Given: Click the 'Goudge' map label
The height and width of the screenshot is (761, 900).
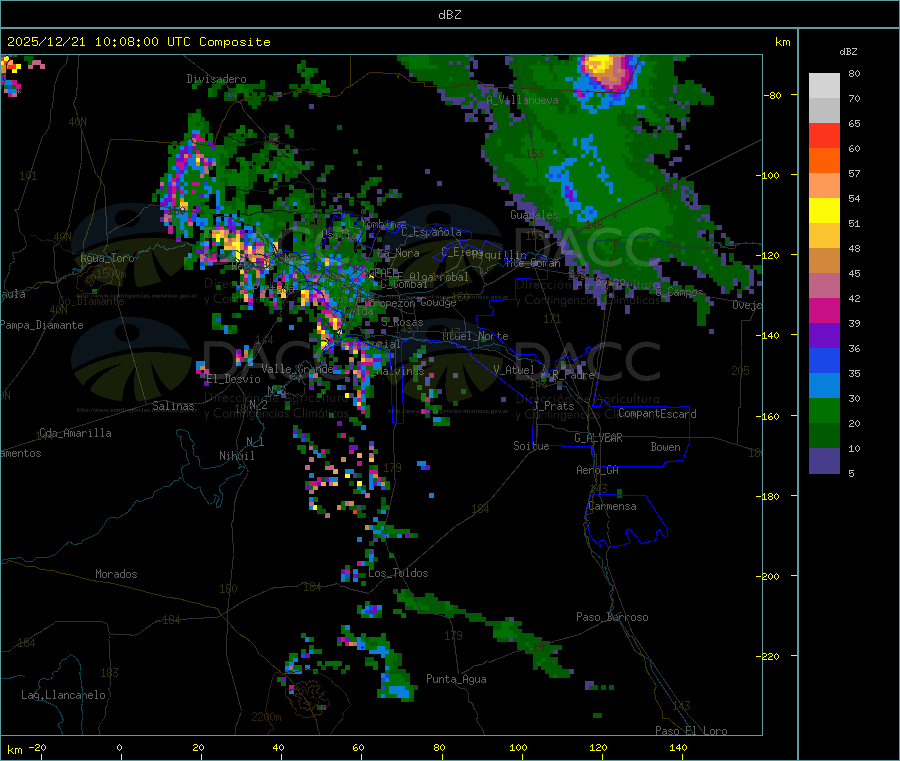Looking at the screenshot, I should [438, 302].
